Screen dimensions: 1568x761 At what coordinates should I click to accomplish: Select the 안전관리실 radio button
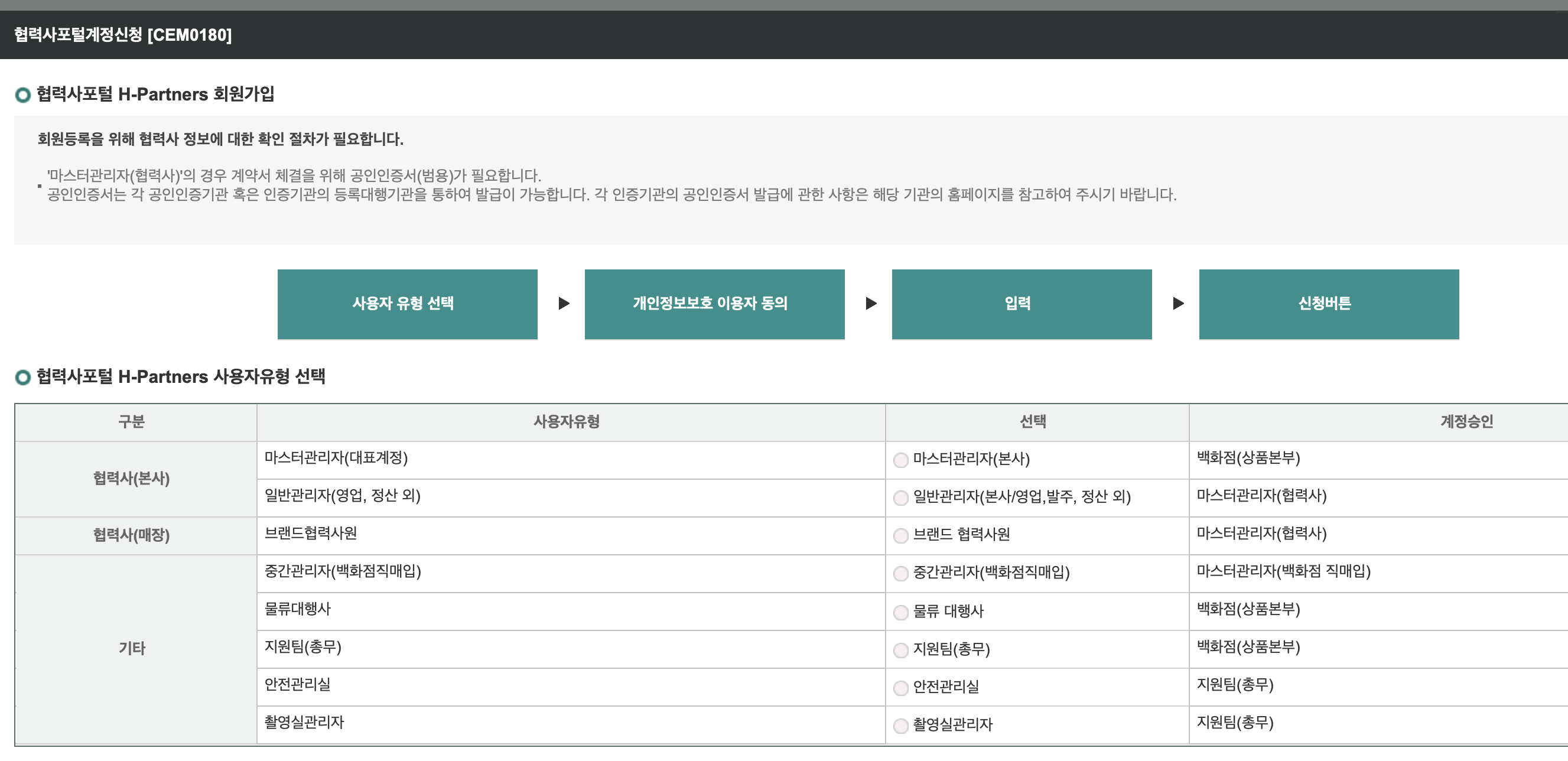click(x=900, y=688)
